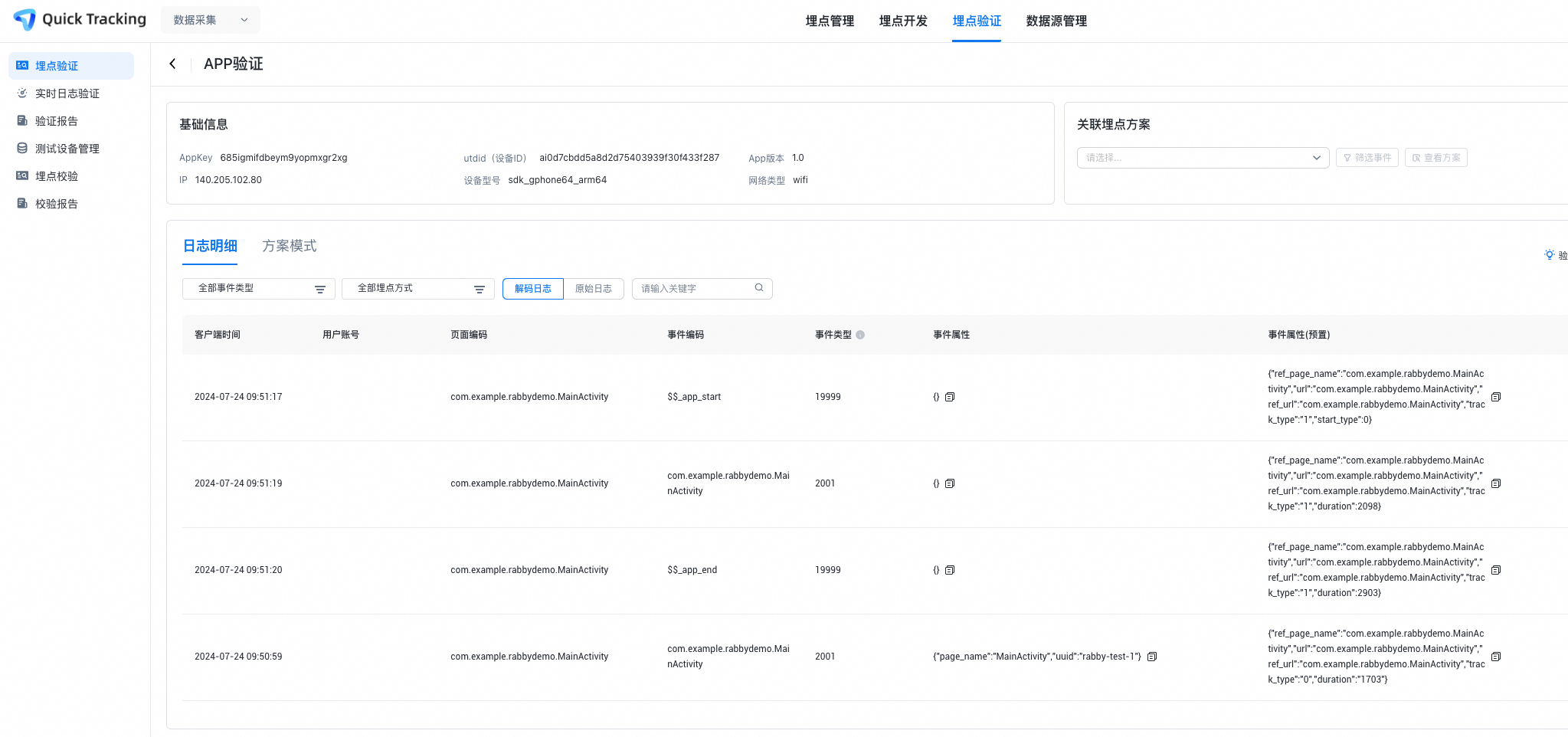Copy 事件属性 of the $$_app_end row
Image resolution: width=1568 pixels, height=737 pixels.
(950, 570)
